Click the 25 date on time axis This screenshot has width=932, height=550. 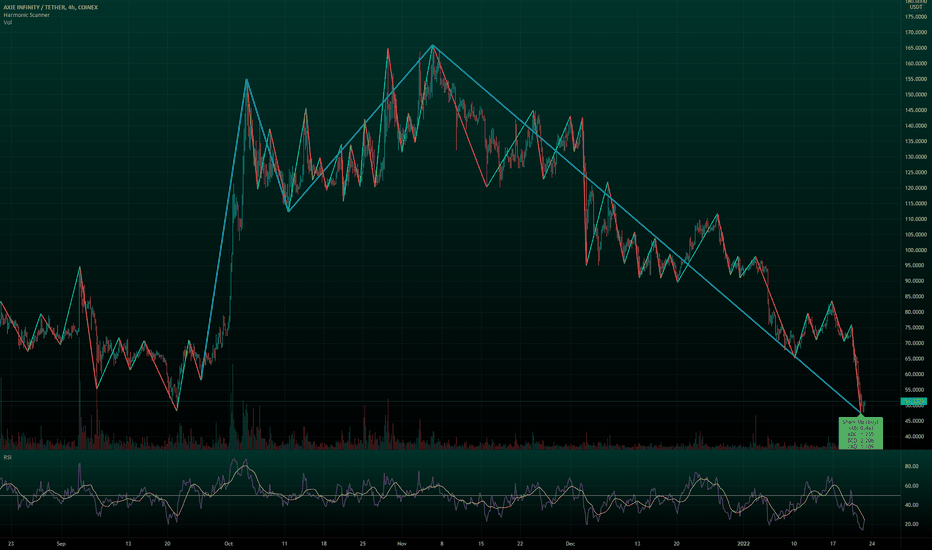coord(363,543)
